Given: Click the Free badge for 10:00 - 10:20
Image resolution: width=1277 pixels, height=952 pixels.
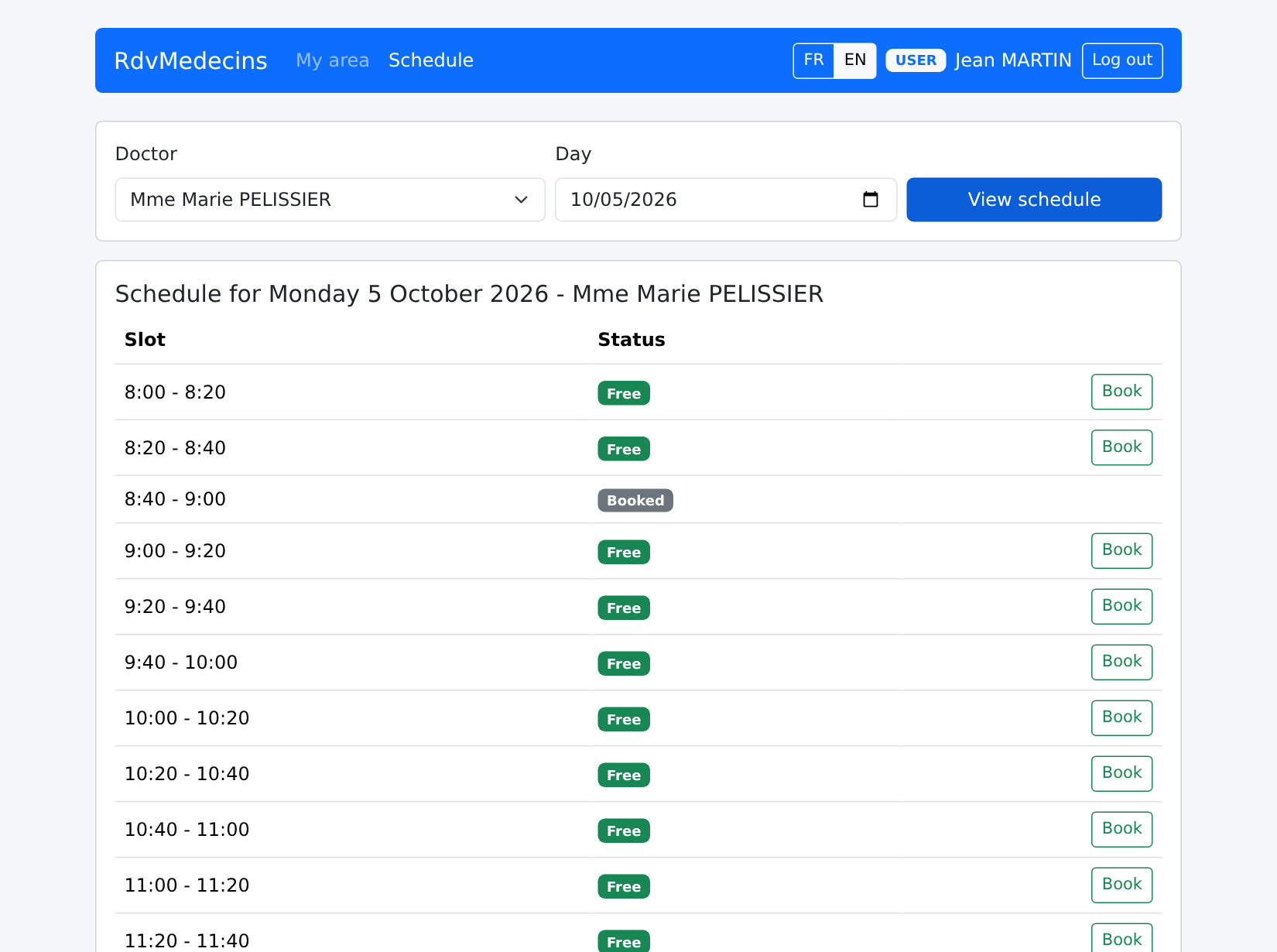Looking at the screenshot, I should coord(624,719).
